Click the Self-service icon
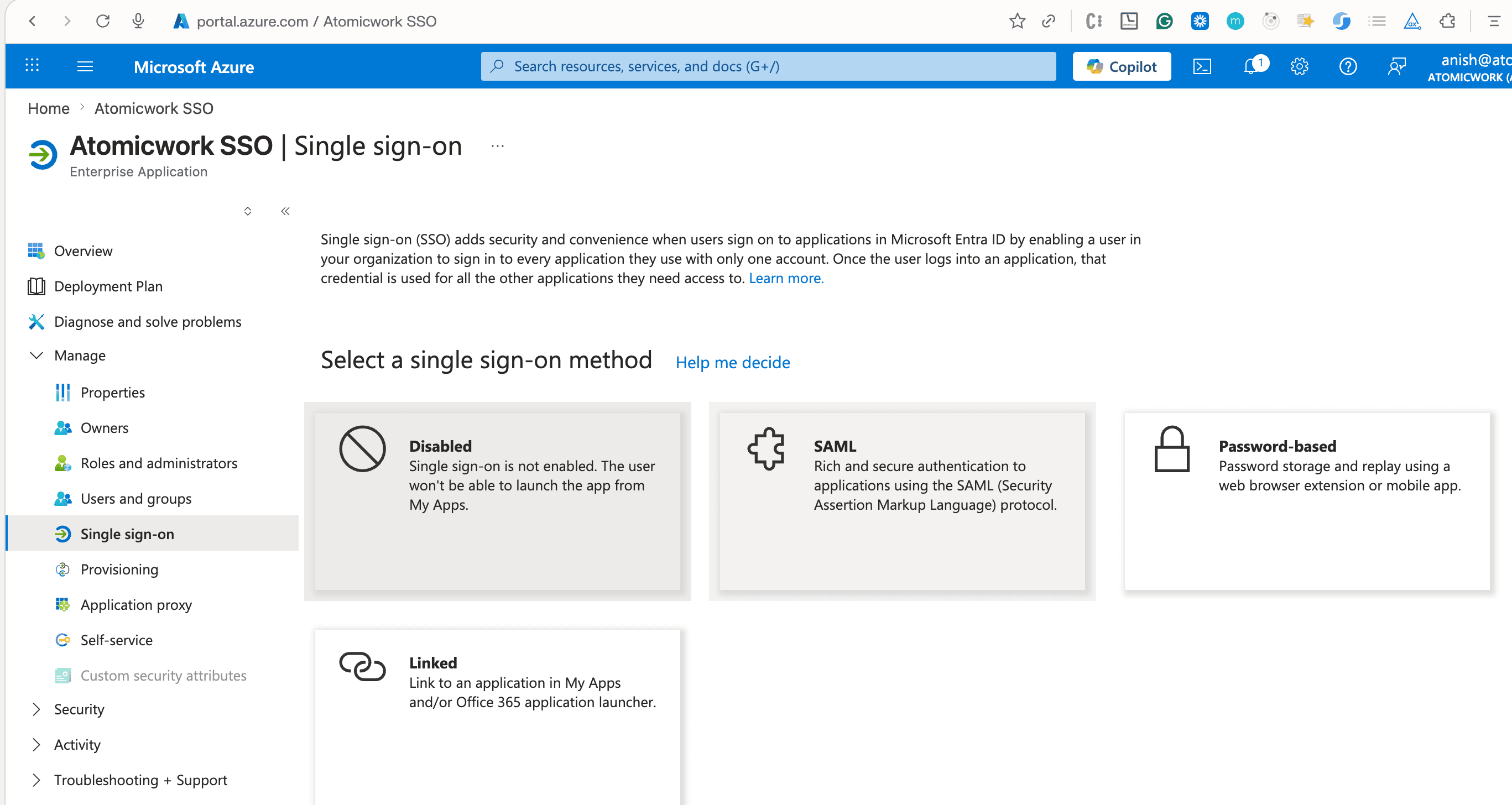 [63, 640]
